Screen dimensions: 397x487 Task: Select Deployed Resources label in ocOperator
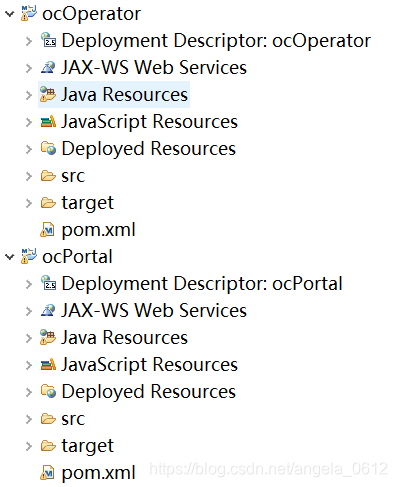(149, 149)
